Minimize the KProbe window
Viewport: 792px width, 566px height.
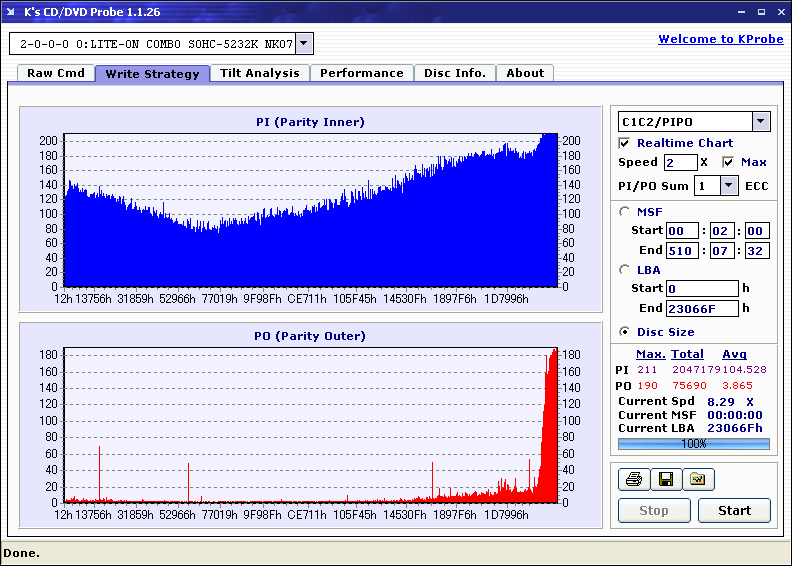tap(741, 12)
